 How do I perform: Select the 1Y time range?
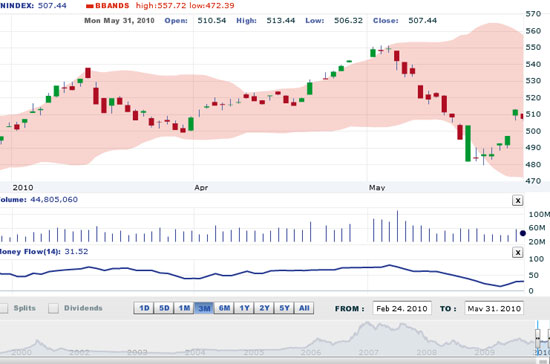point(244,308)
